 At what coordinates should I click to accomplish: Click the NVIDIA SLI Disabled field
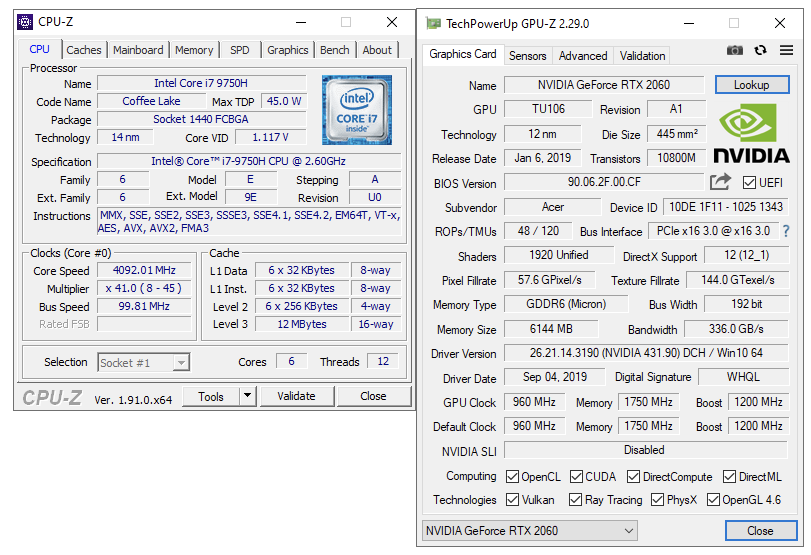point(645,450)
